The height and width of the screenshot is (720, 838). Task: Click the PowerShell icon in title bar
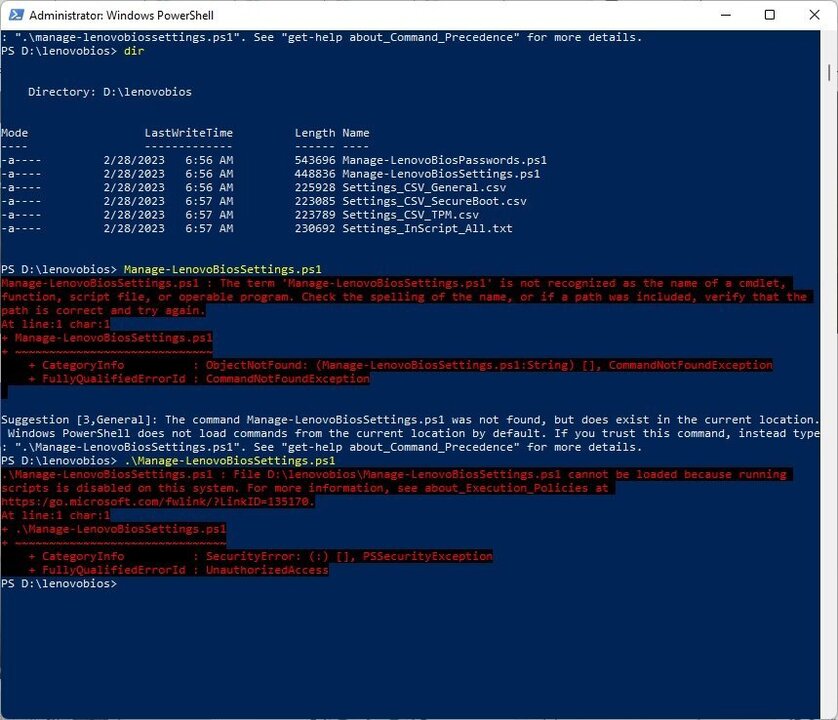tap(14, 15)
